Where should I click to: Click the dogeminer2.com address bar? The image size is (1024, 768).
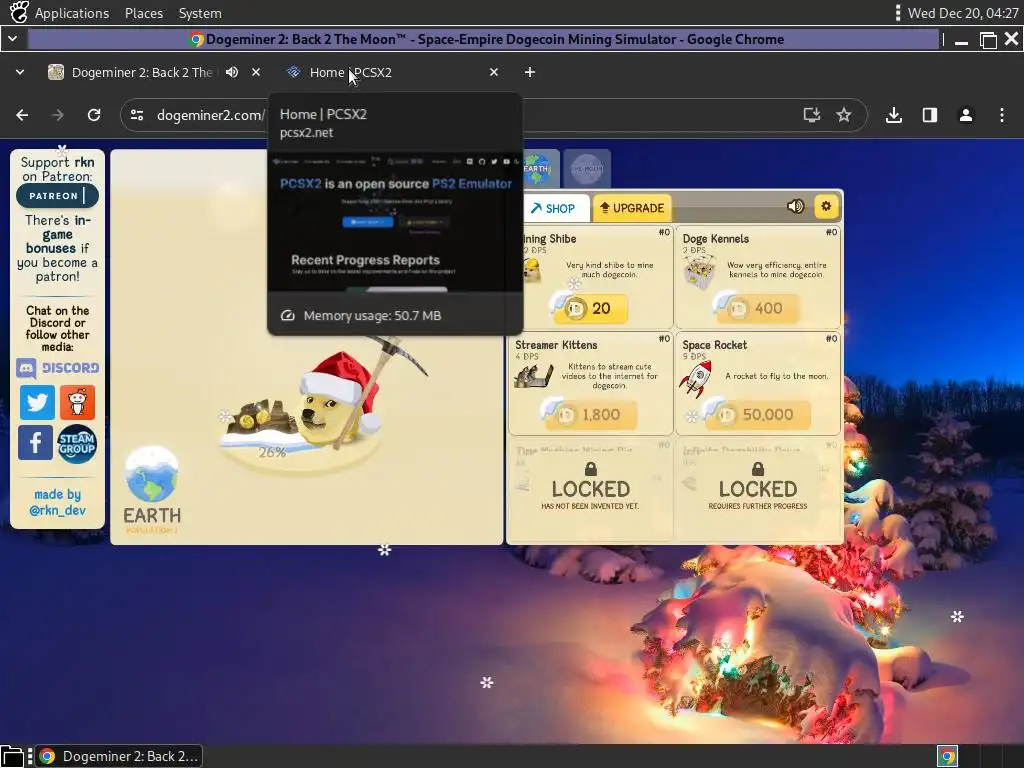(x=210, y=116)
